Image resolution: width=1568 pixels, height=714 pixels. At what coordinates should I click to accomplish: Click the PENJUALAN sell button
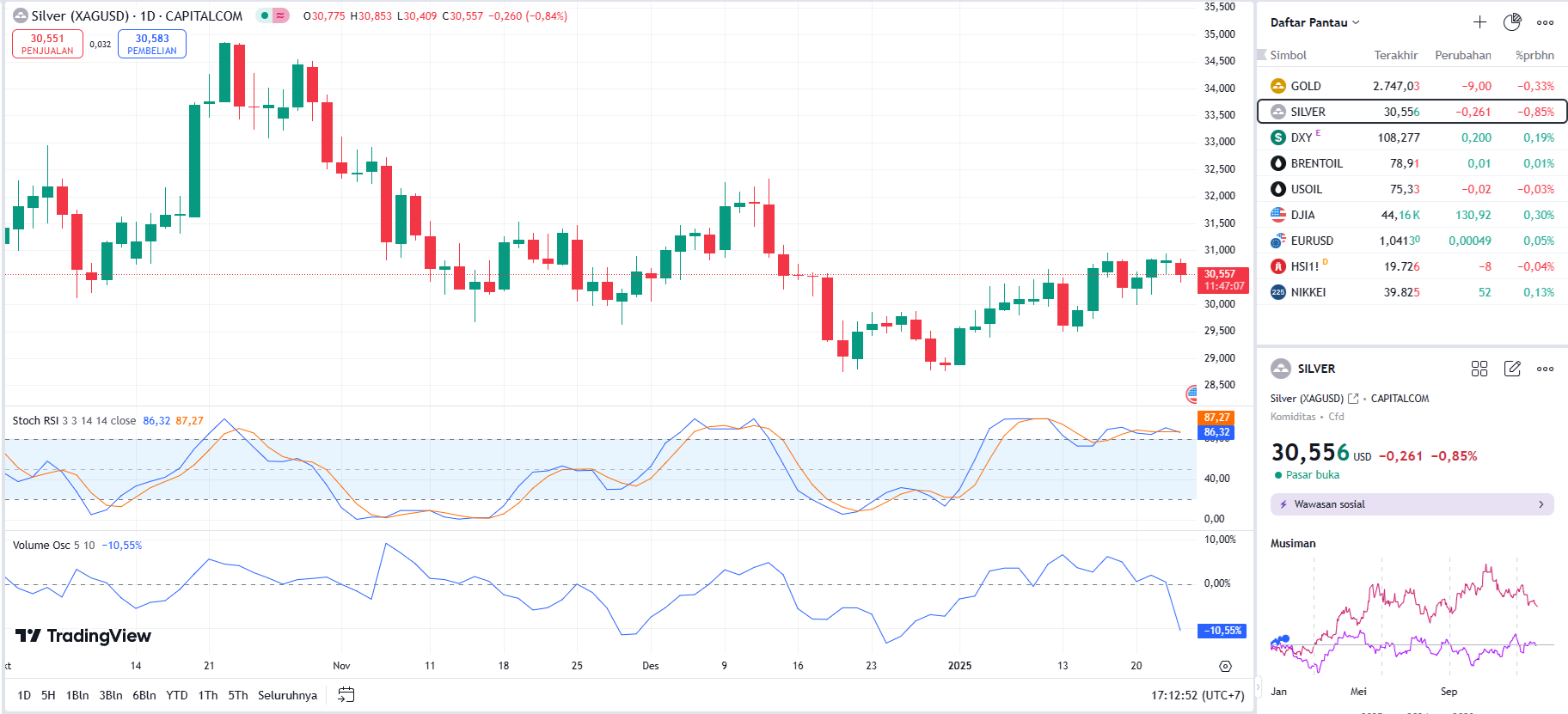[x=47, y=44]
